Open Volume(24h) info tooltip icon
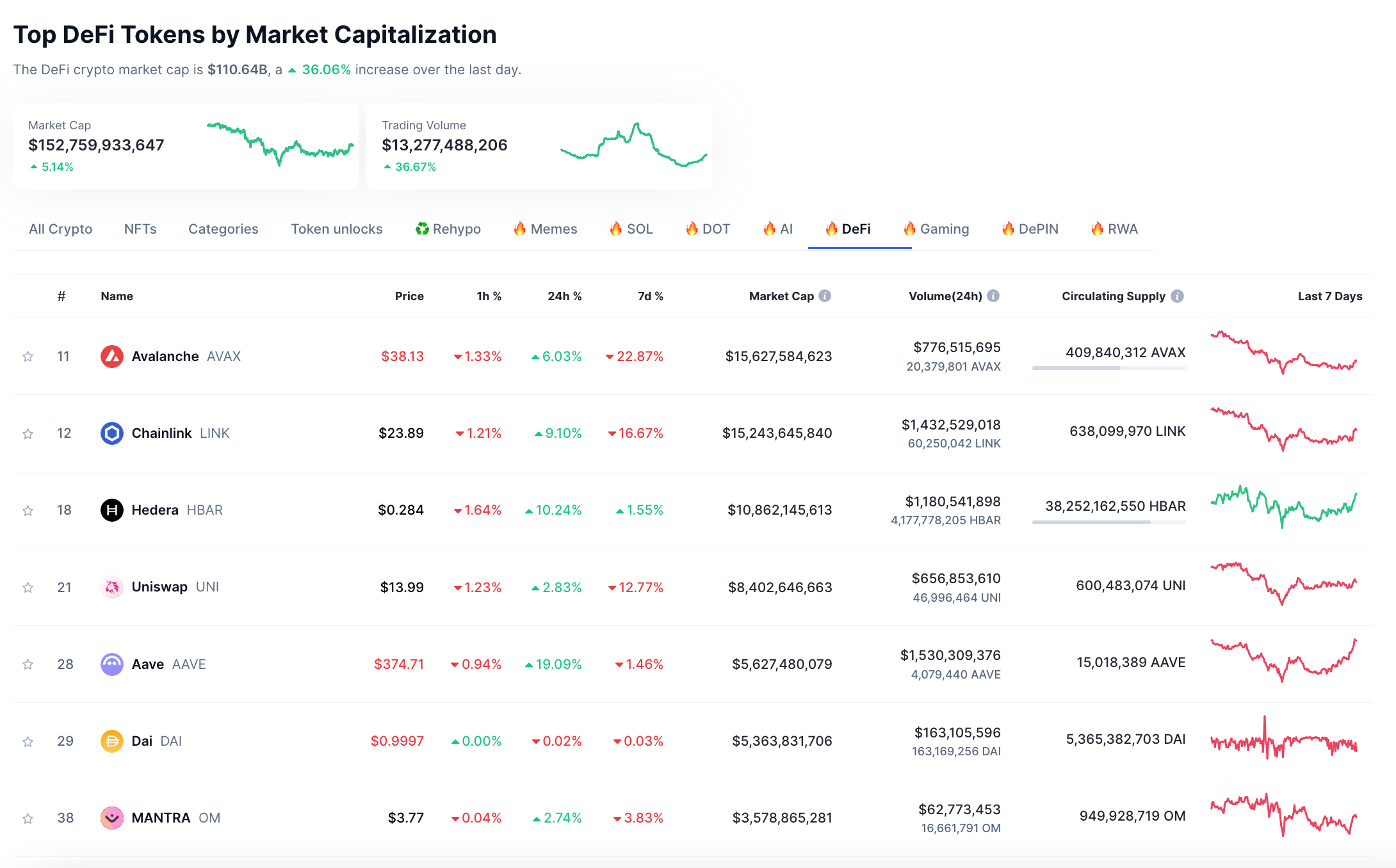This screenshot has height=868, width=1396. coord(993,296)
